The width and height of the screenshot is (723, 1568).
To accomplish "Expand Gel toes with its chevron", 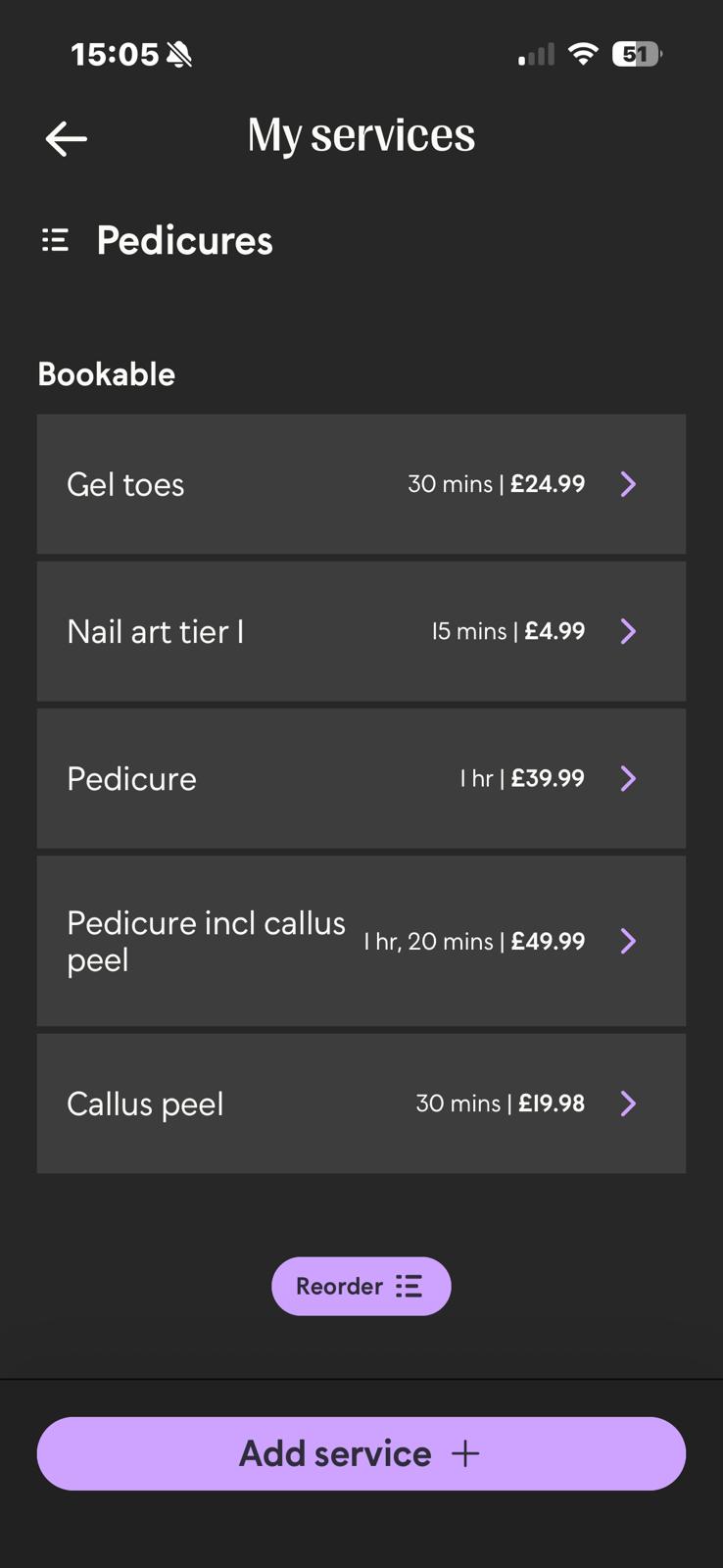I will [629, 484].
